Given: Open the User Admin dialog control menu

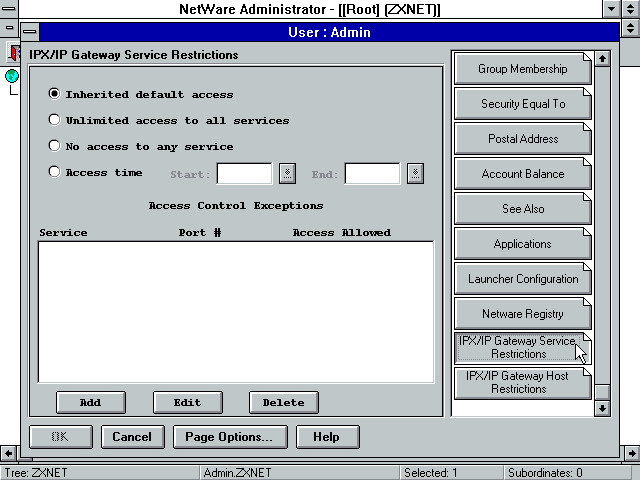Looking at the screenshot, I should [x=30, y=31].
